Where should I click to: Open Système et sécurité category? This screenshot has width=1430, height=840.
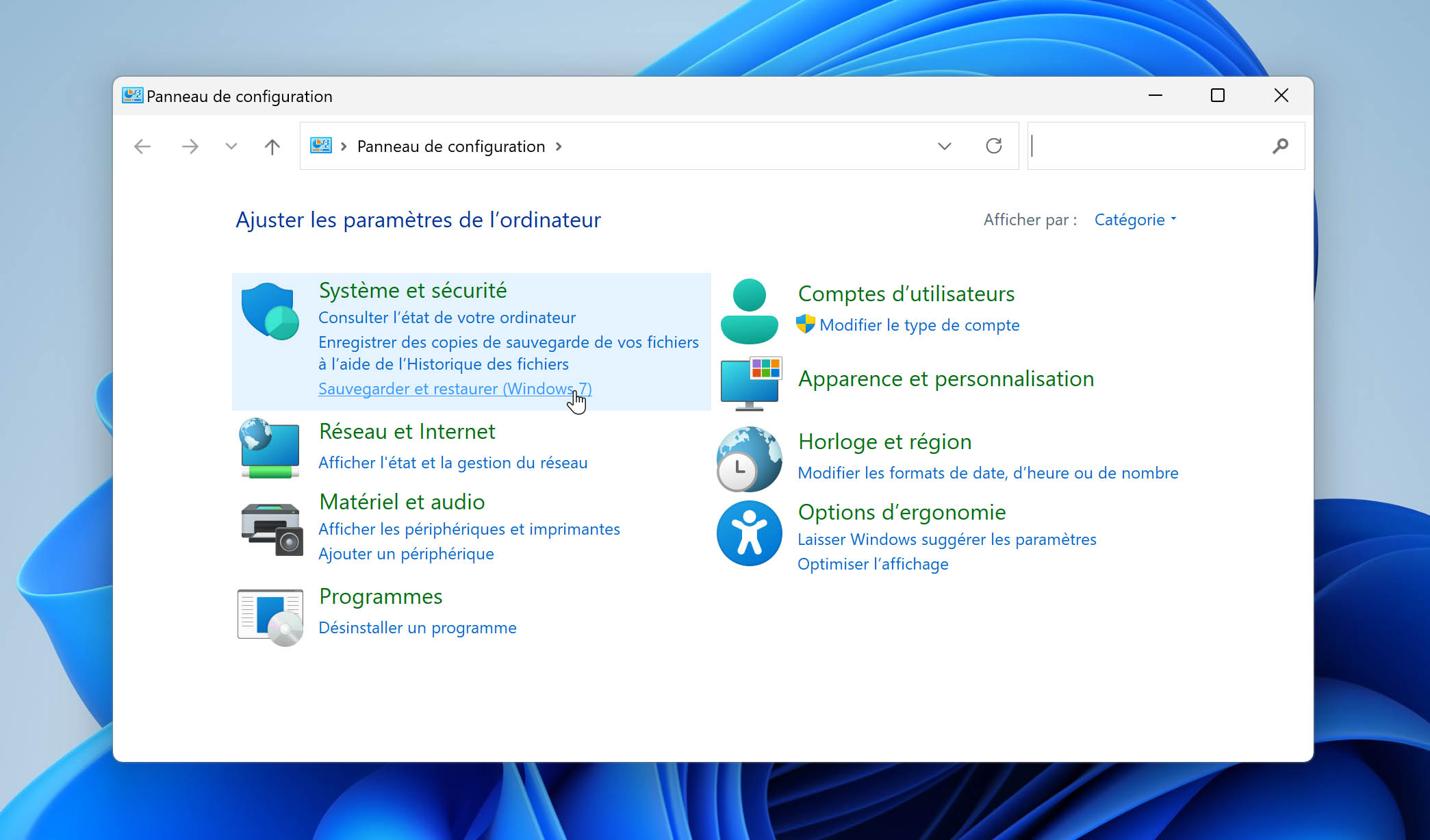tap(413, 290)
